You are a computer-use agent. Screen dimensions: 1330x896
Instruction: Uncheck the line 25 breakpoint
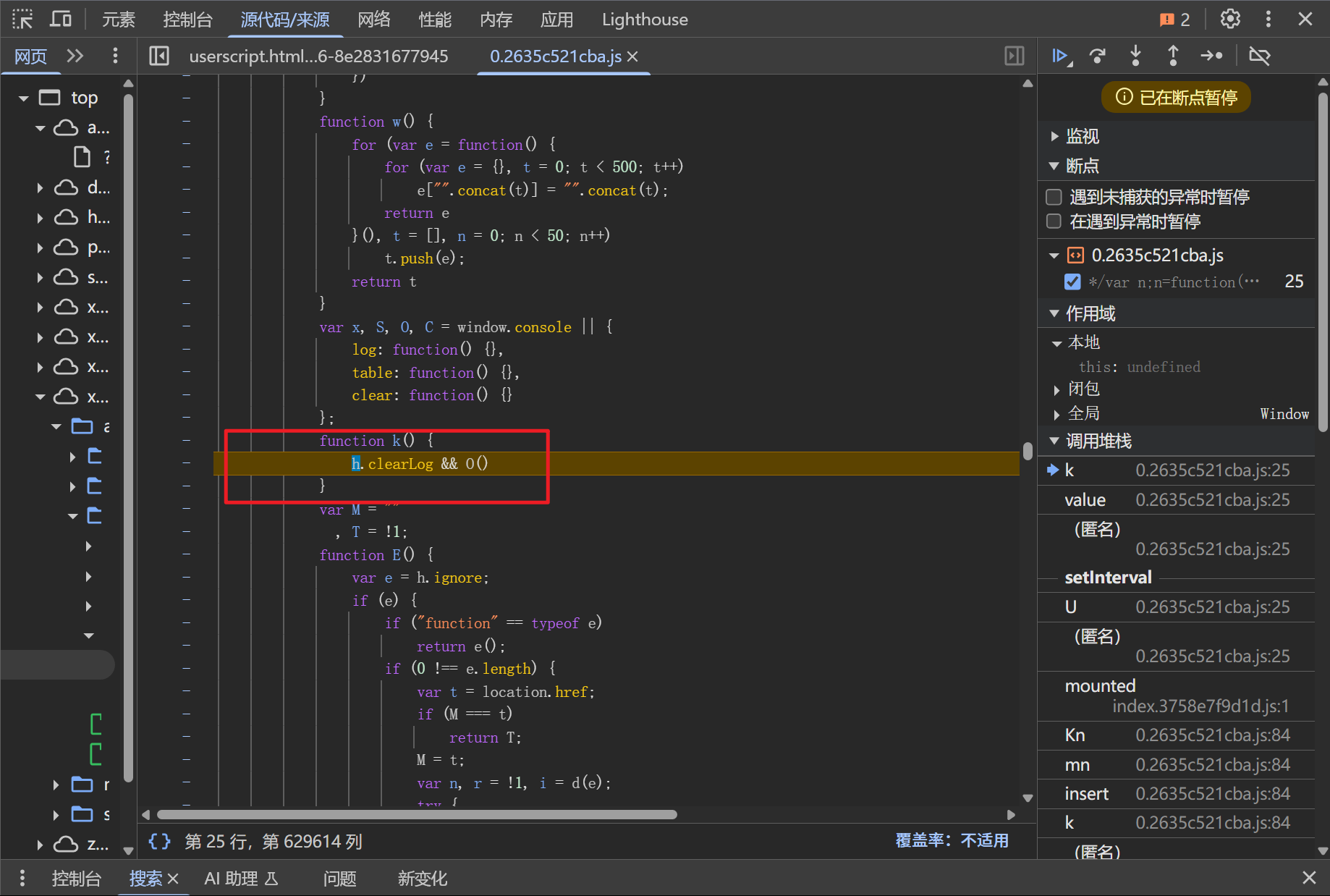click(x=1072, y=282)
